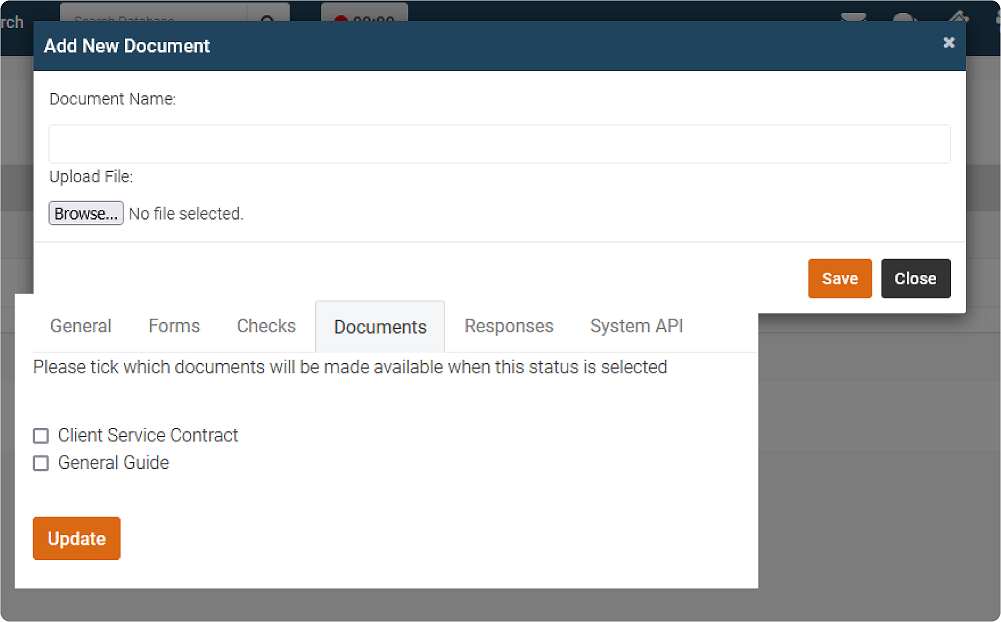
Task: Click the Update button
Action: point(76,538)
